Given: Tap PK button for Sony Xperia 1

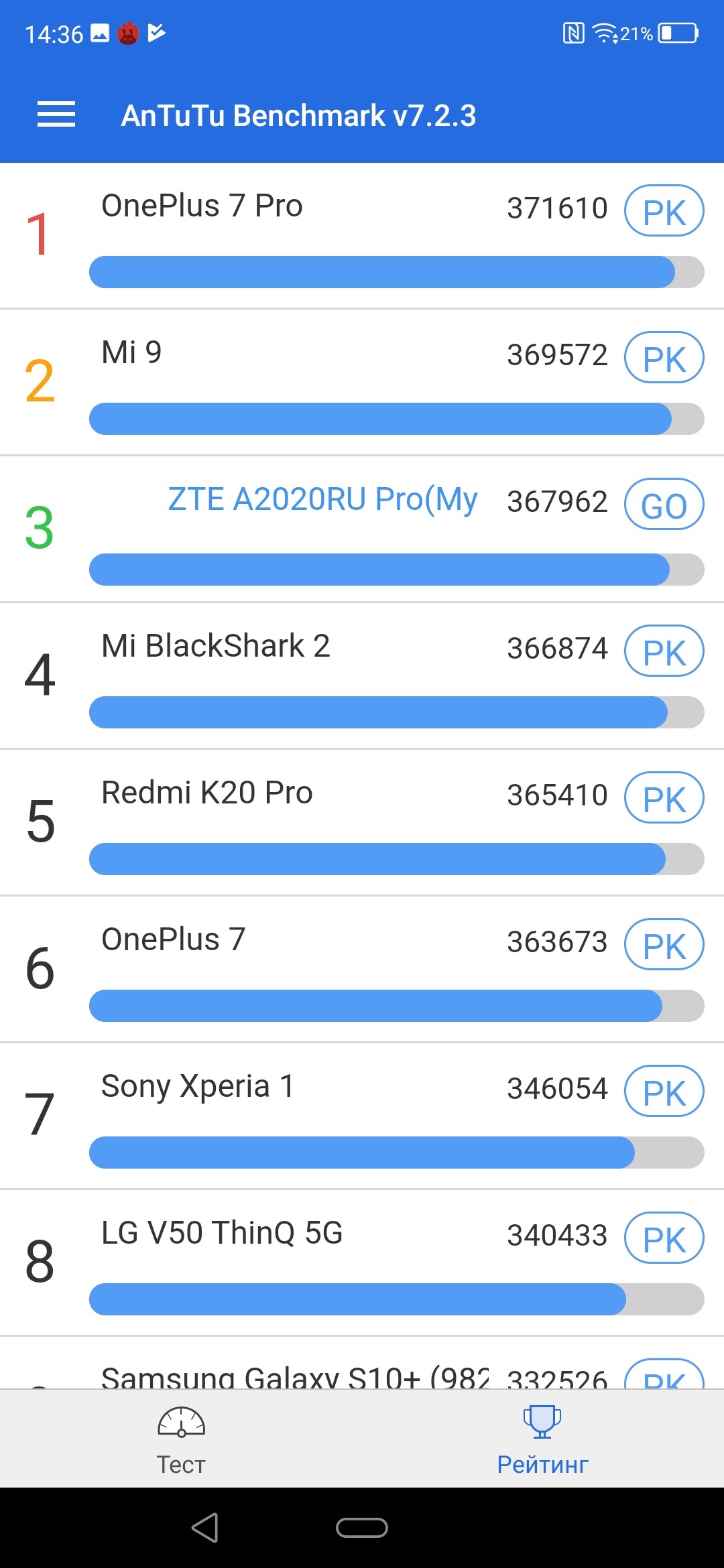Looking at the screenshot, I should point(664,1091).
